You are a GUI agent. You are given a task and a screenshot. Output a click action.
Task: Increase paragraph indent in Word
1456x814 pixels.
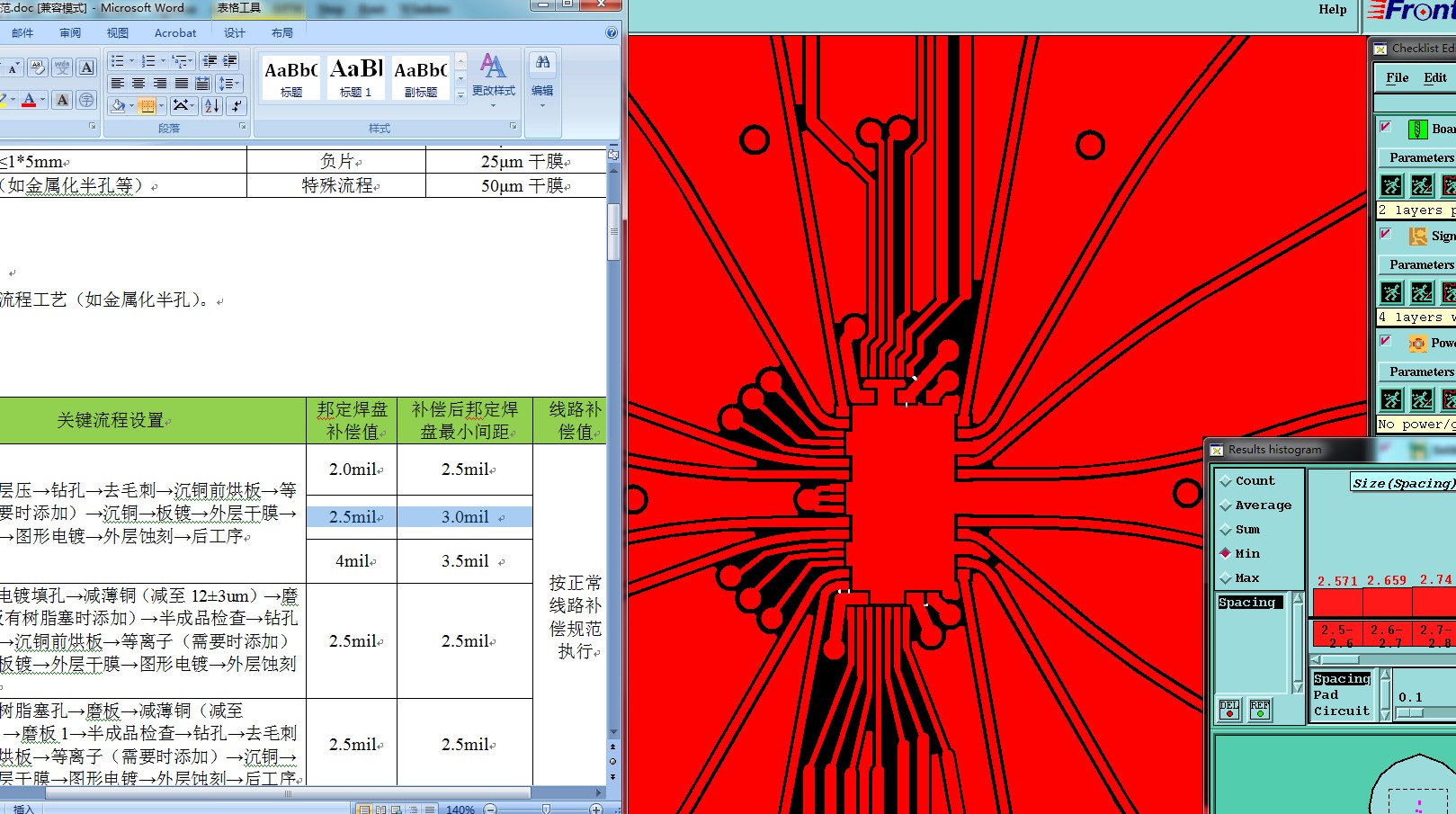pos(230,61)
